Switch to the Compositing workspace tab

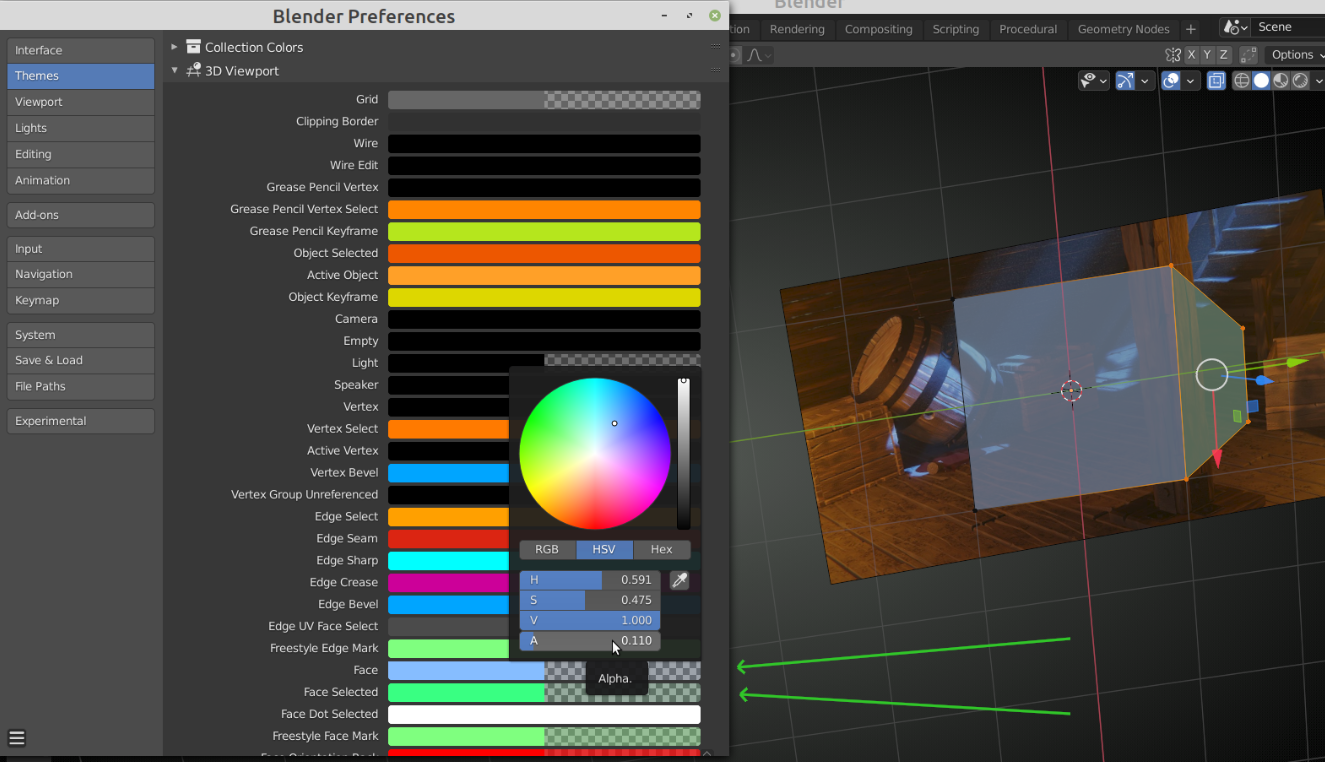point(878,29)
